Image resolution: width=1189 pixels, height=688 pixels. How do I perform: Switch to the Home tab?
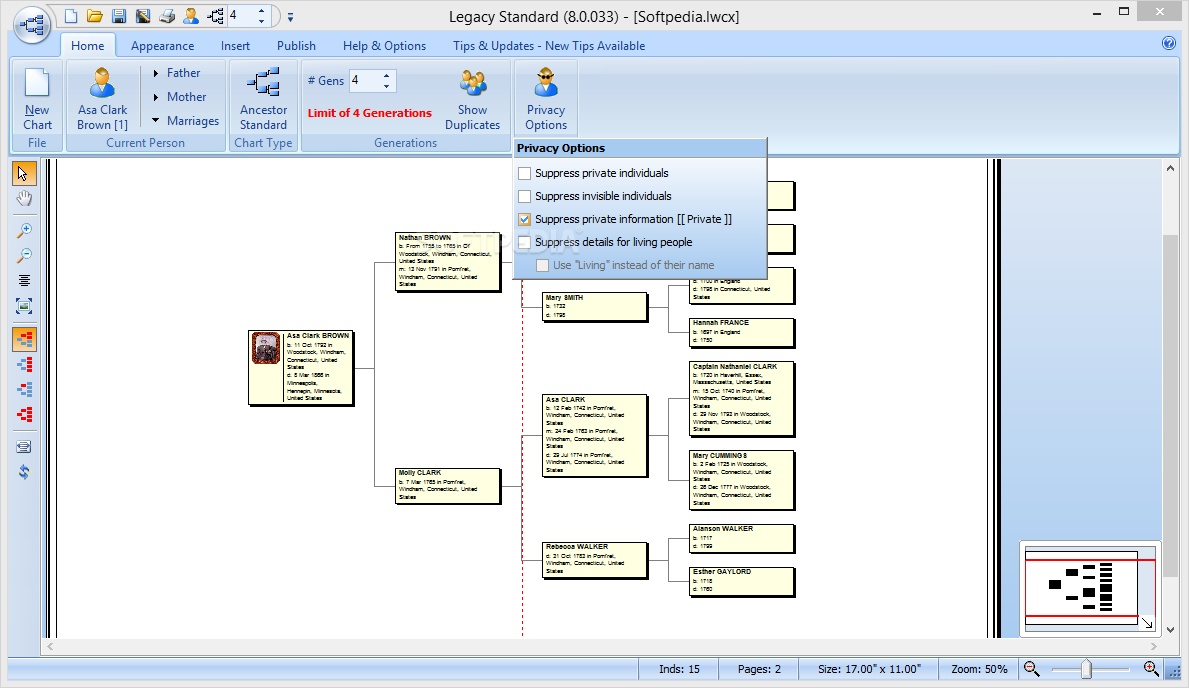[x=88, y=46]
